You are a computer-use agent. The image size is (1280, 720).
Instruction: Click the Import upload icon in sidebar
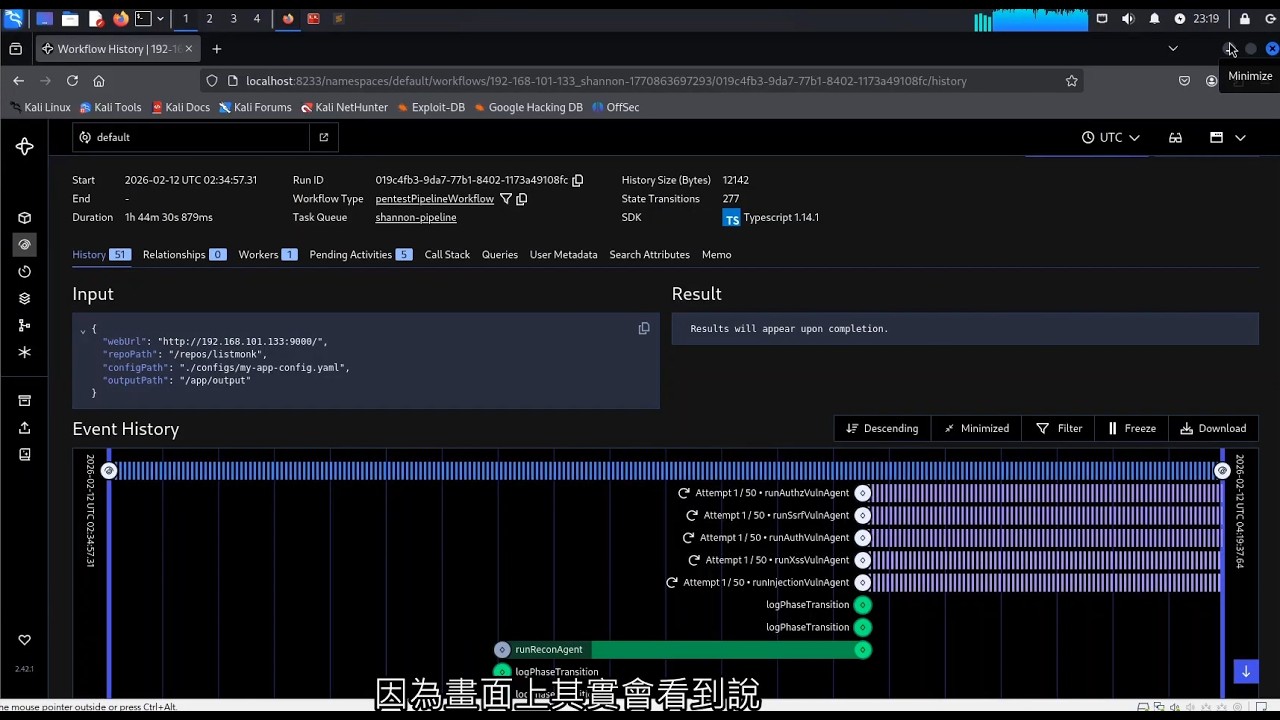pyautogui.click(x=24, y=428)
